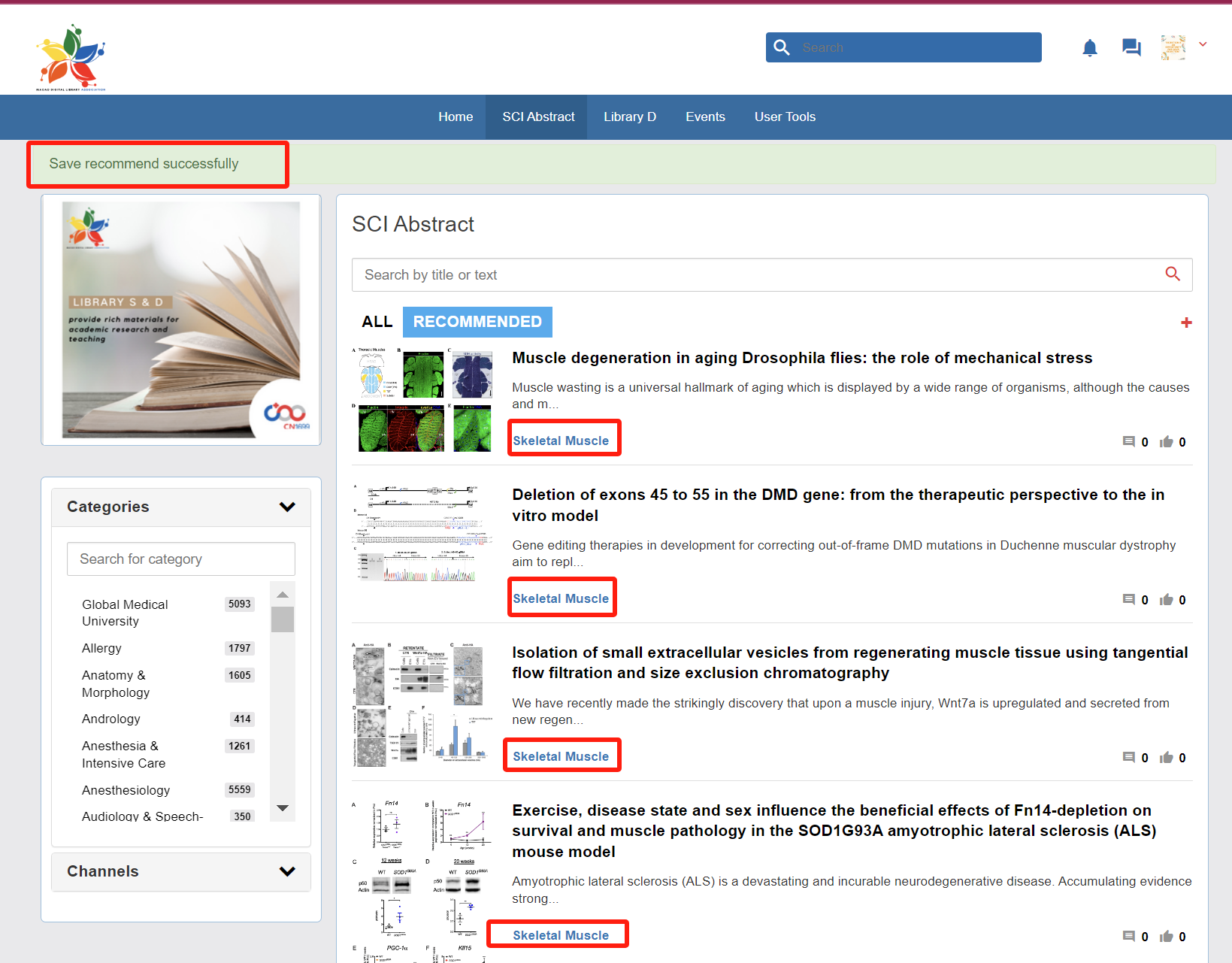The width and height of the screenshot is (1232, 963).
Task: Open the chat messages icon
Action: (1131, 48)
